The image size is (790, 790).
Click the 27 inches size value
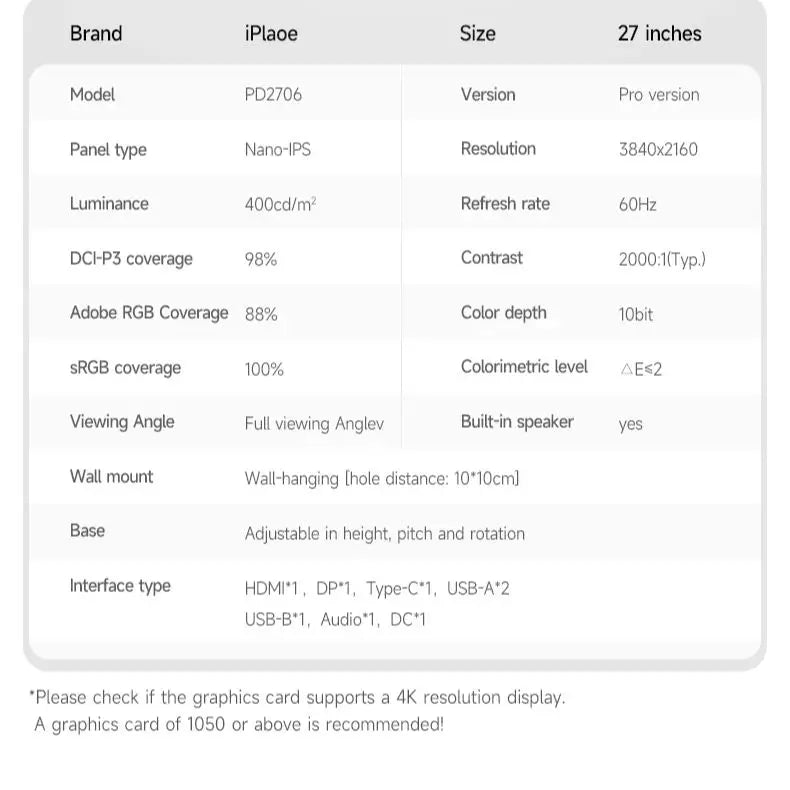(x=659, y=34)
